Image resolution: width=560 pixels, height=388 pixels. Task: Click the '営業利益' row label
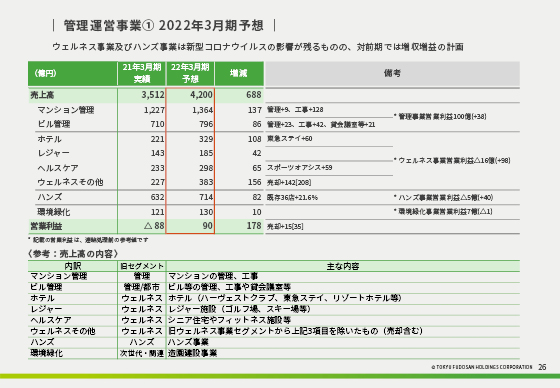click(x=46, y=227)
